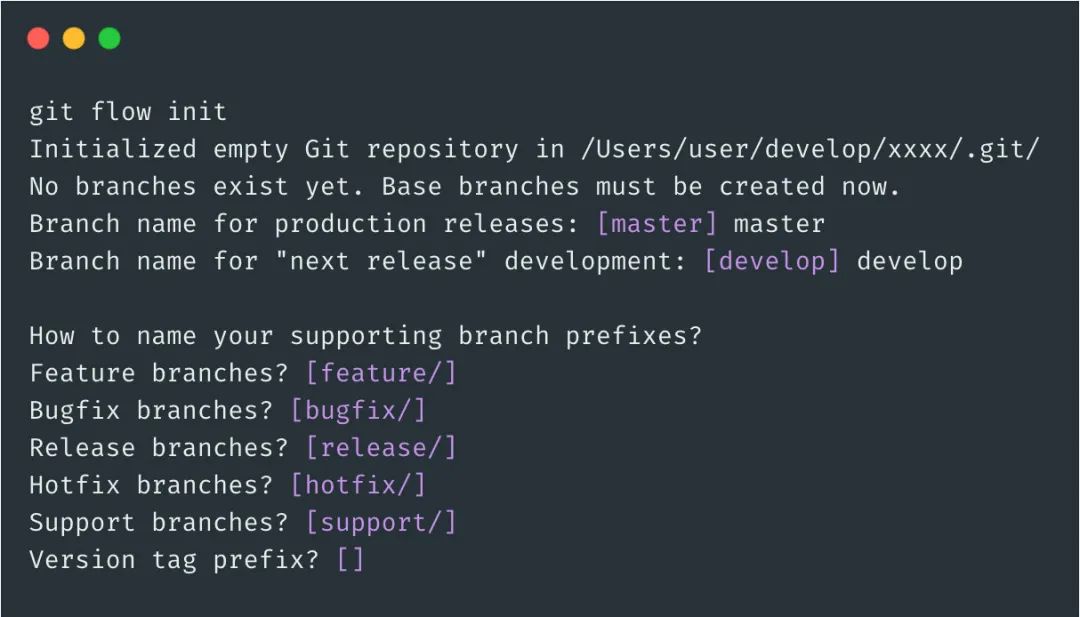This screenshot has height=617, width=1080.
Task: Click the 'git flow init' command line
Action: [x=128, y=112]
